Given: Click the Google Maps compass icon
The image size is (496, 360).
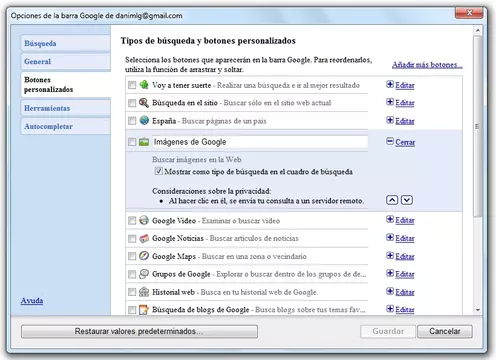Looking at the screenshot, I should coord(144,256).
